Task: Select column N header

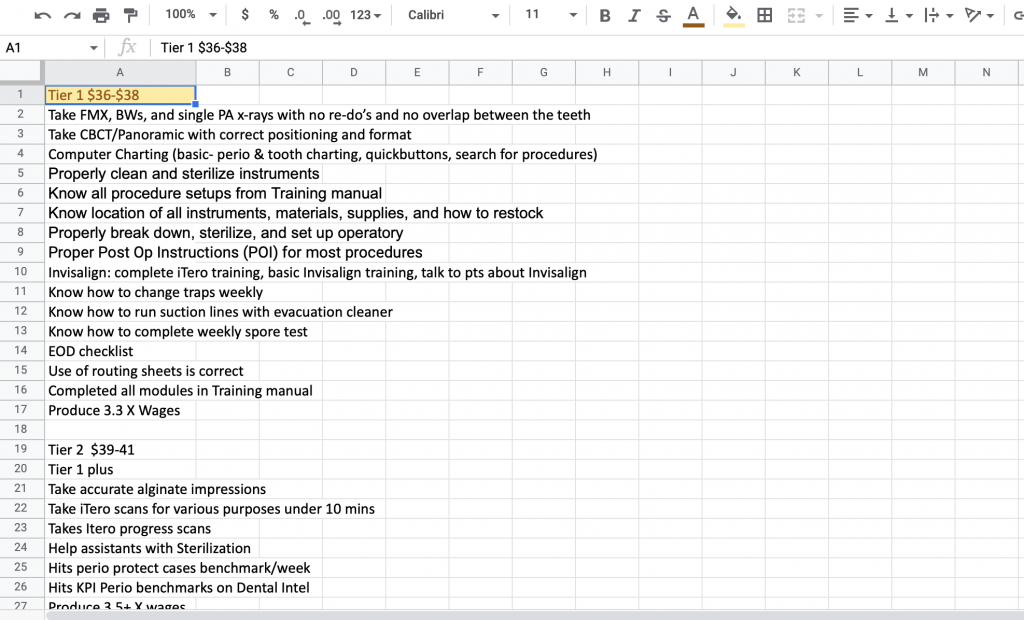Action: pyautogui.click(x=986, y=73)
